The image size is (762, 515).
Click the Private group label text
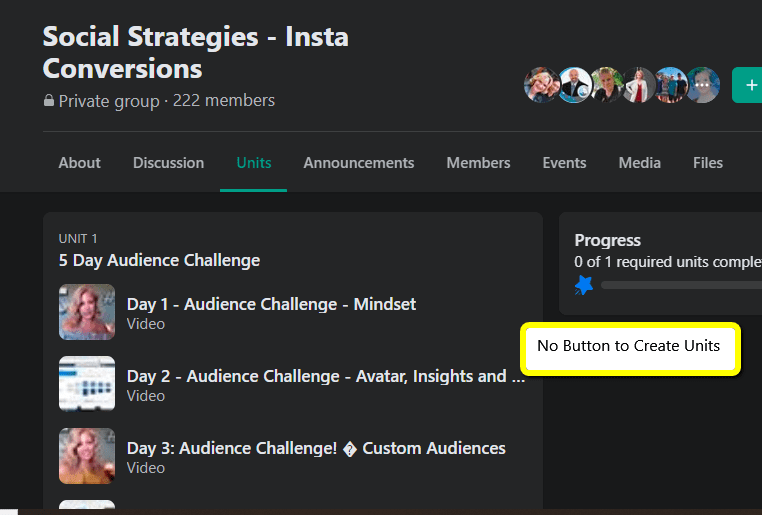click(109, 101)
